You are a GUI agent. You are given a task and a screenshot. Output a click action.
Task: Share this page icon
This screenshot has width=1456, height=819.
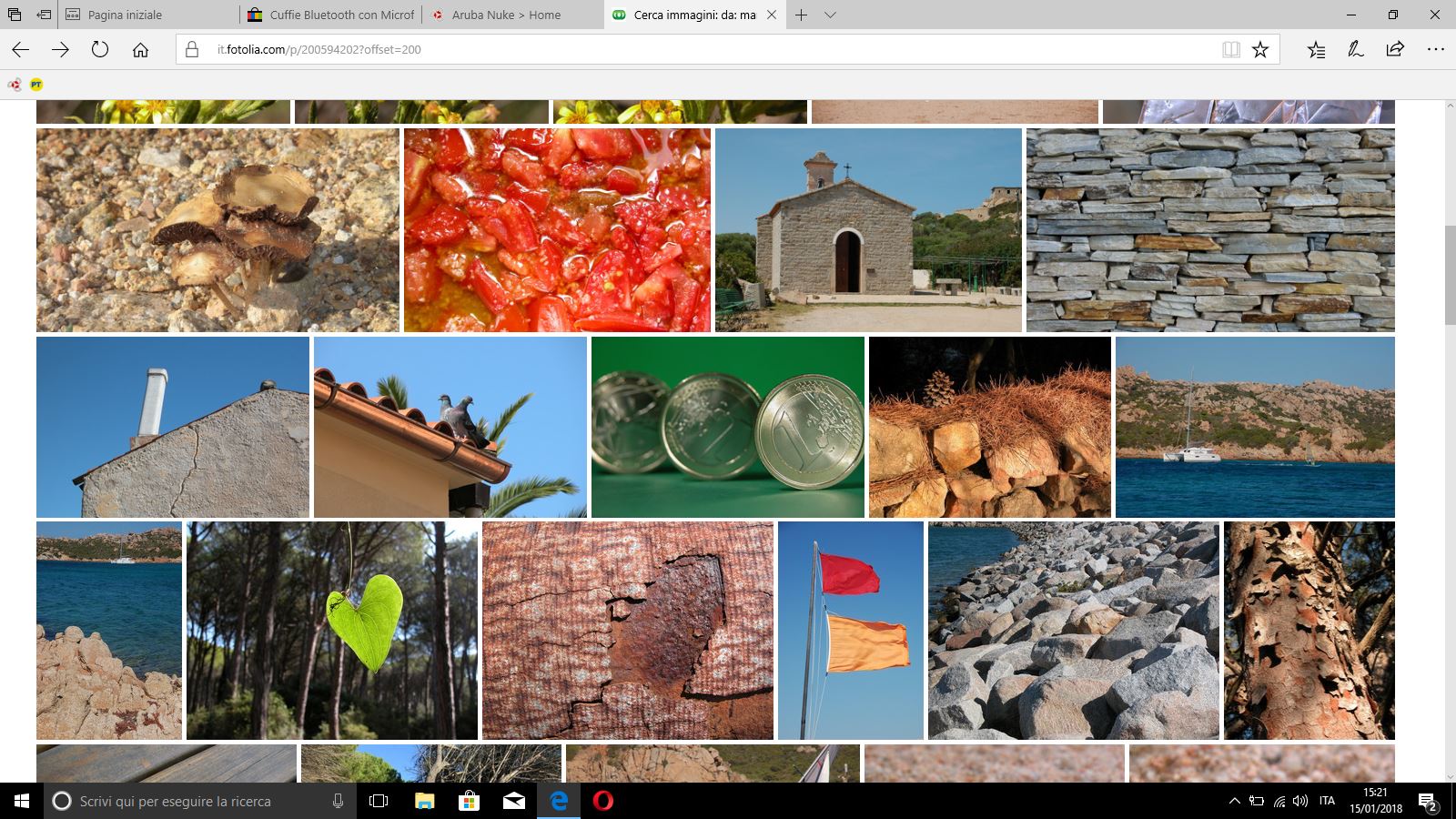pyautogui.click(x=1395, y=50)
